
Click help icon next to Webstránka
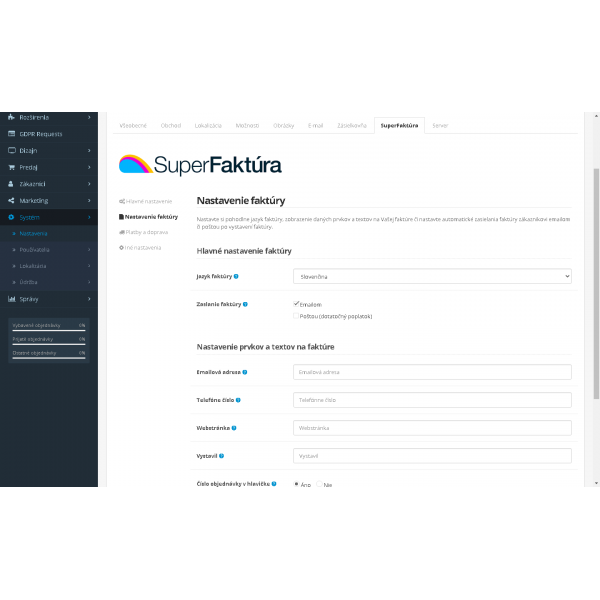pyautogui.click(x=234, y=428)
